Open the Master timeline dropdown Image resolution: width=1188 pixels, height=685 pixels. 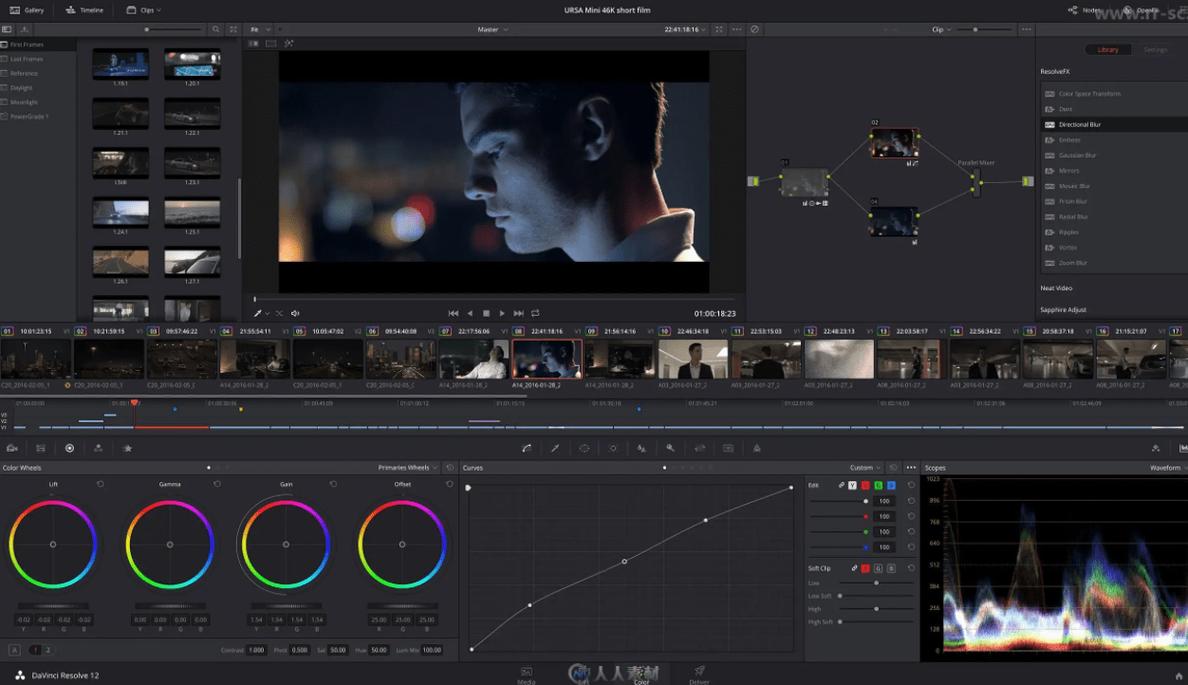[x=492, y=30]
